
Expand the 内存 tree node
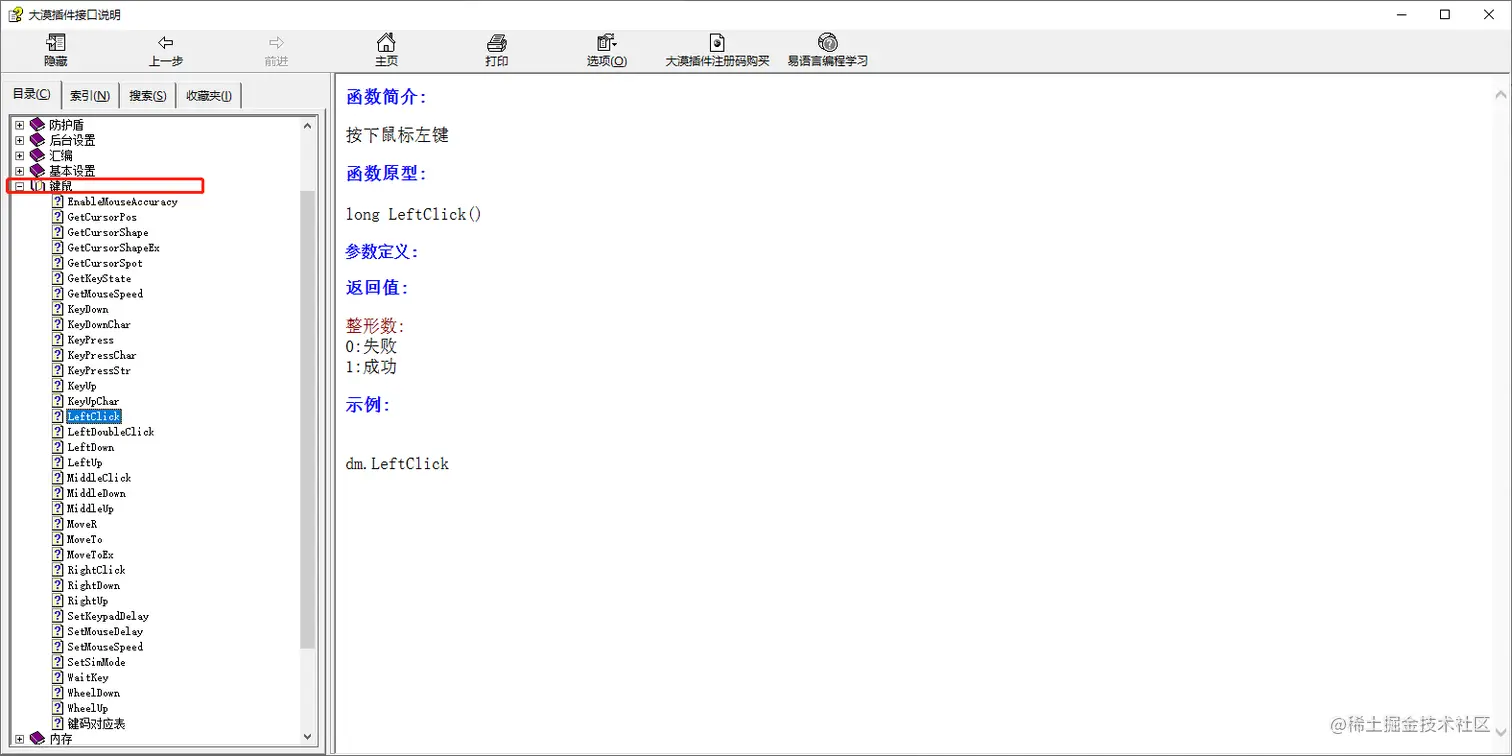pyautogui.click(x=18, y=738)
